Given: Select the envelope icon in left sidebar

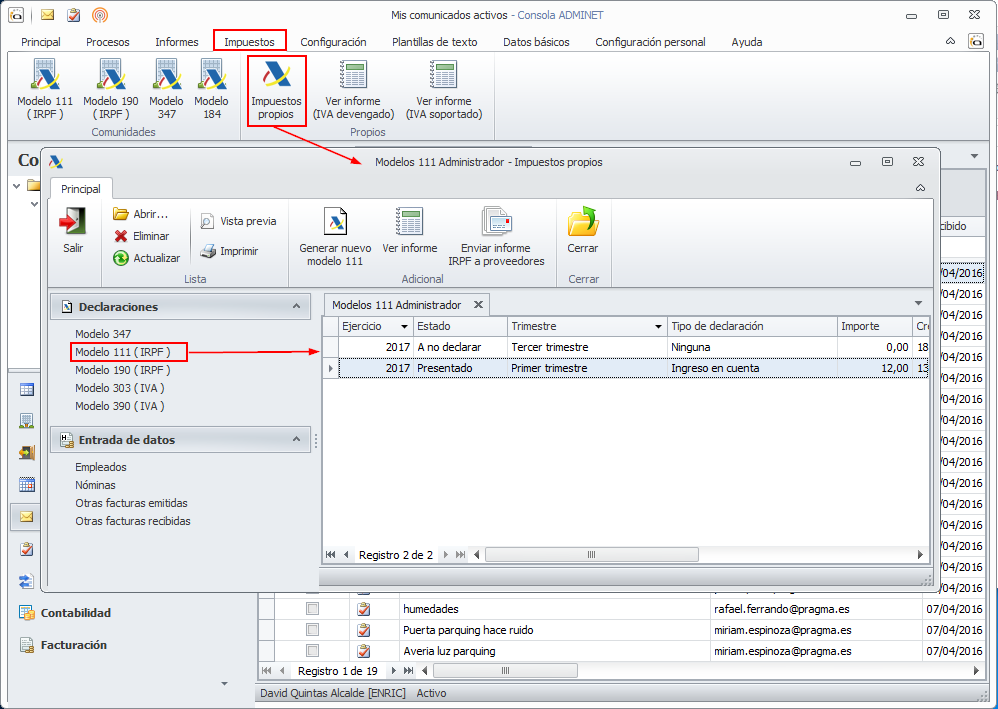Looking at the screenshot, I should 26,517.
